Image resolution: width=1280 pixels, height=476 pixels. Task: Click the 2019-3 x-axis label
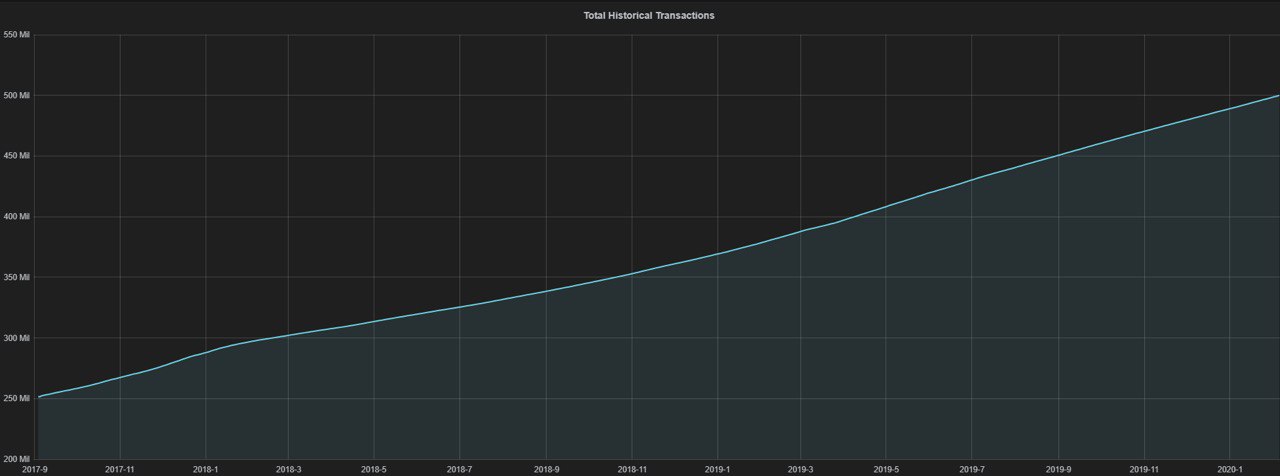tap(800, 469)
